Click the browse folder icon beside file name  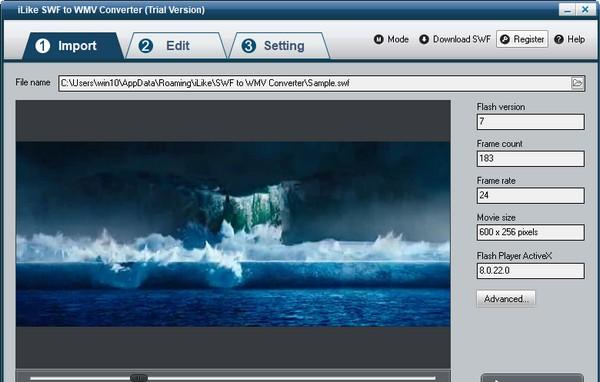point(577,83)
